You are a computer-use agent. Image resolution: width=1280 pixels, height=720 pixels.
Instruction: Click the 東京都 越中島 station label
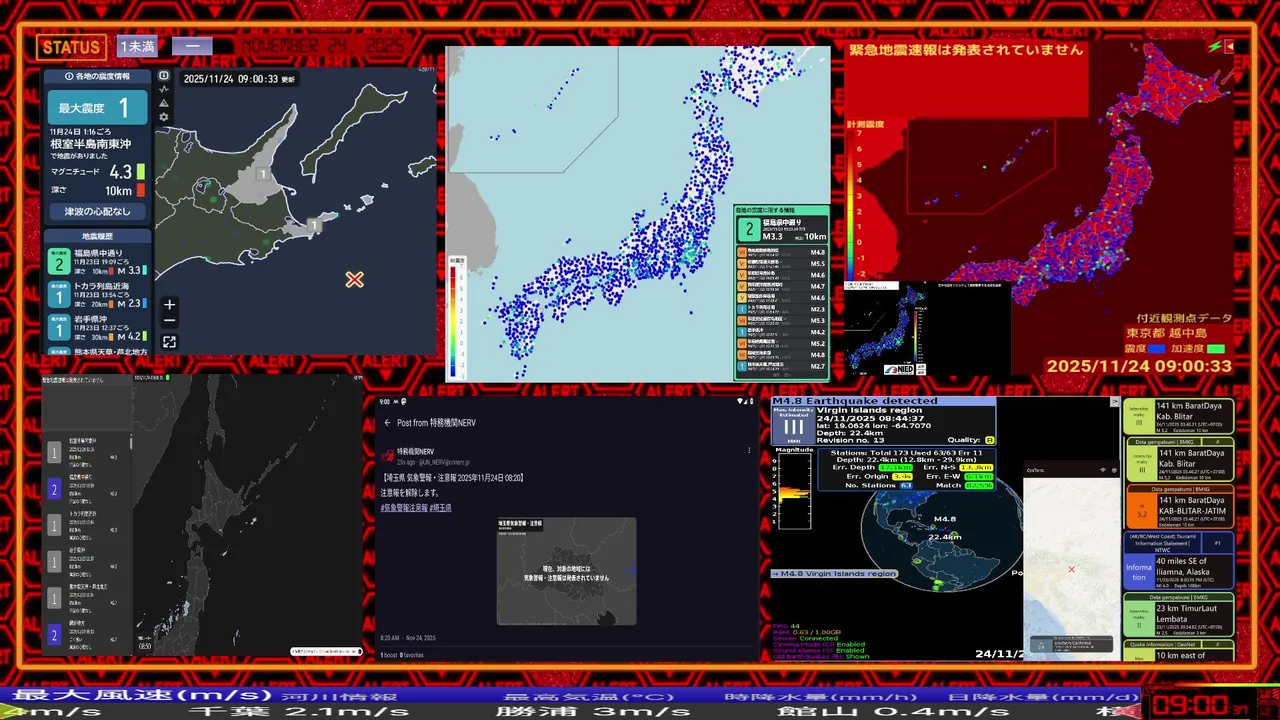pos(1167,333)
